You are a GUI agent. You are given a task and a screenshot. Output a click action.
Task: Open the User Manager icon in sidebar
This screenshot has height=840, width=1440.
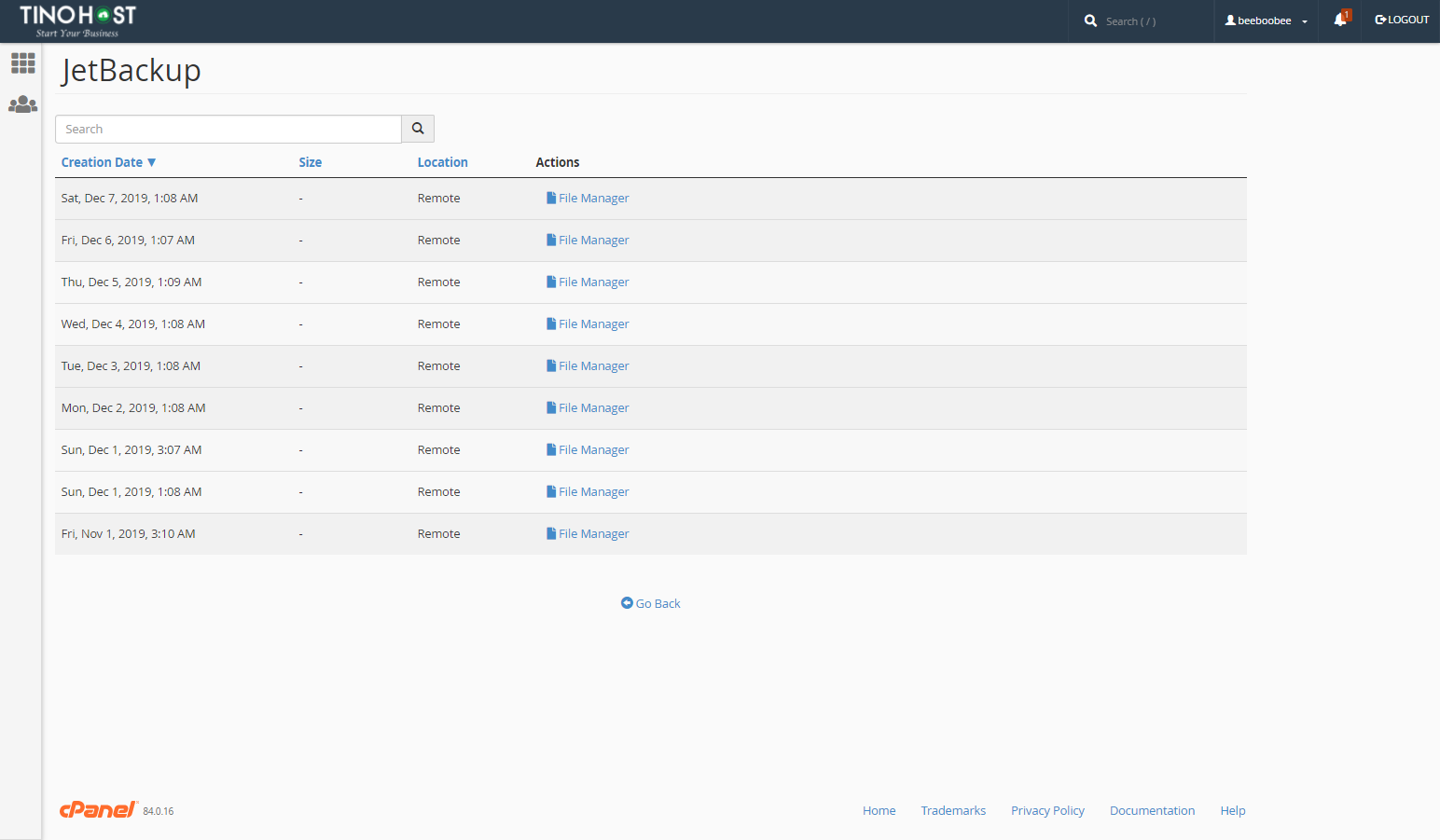click(x=22, y=104)
